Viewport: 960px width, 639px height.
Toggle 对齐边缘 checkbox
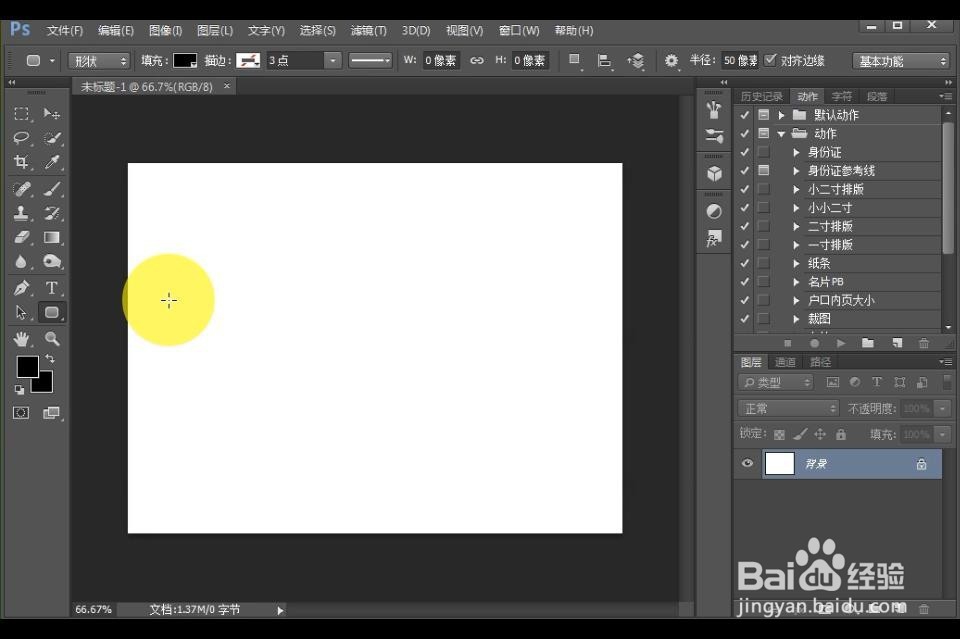pos(770,60)
